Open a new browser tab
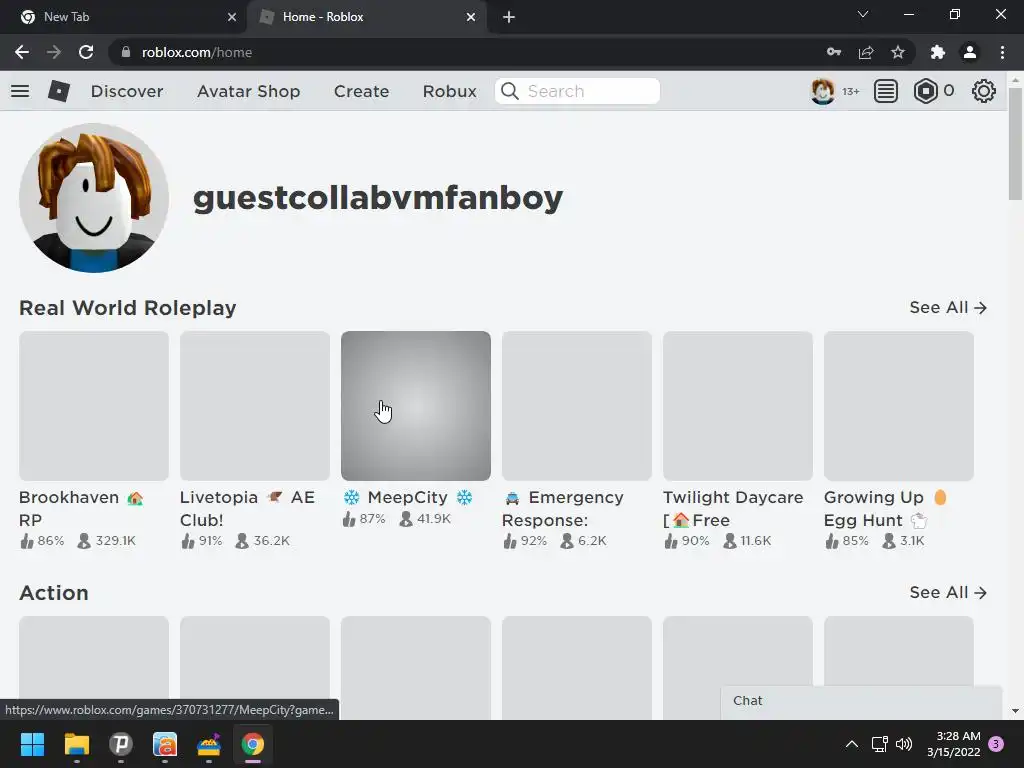Screen dimensions: 1024x768 tap(509, 17)
